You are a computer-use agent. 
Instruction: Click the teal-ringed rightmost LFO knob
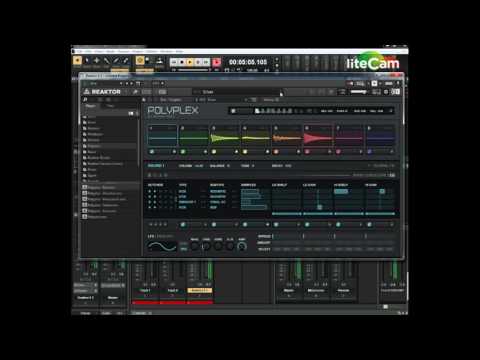pos(242,247)
